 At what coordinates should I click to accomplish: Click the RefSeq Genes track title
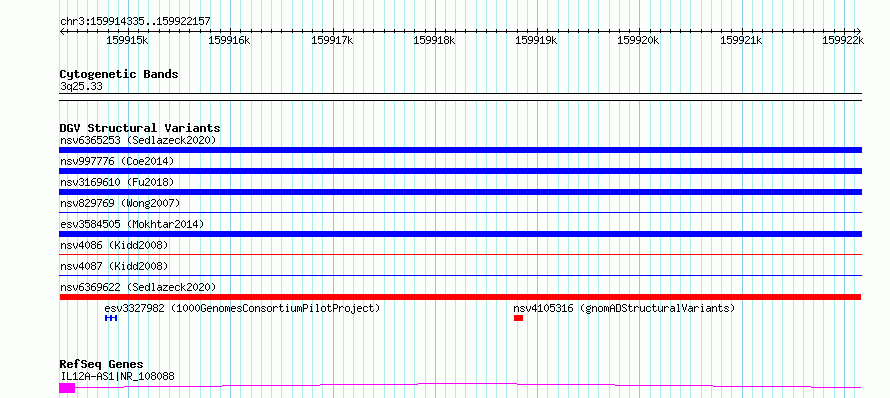(101, 364)
